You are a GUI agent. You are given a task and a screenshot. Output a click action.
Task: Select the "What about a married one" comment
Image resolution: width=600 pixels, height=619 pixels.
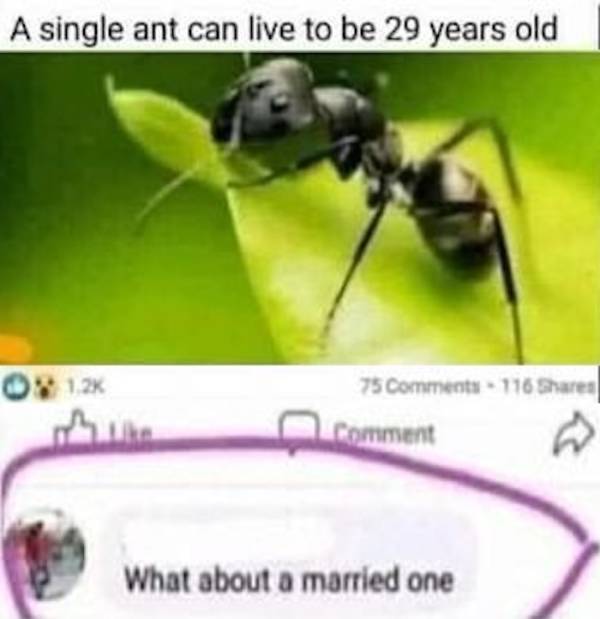(289, 579)
